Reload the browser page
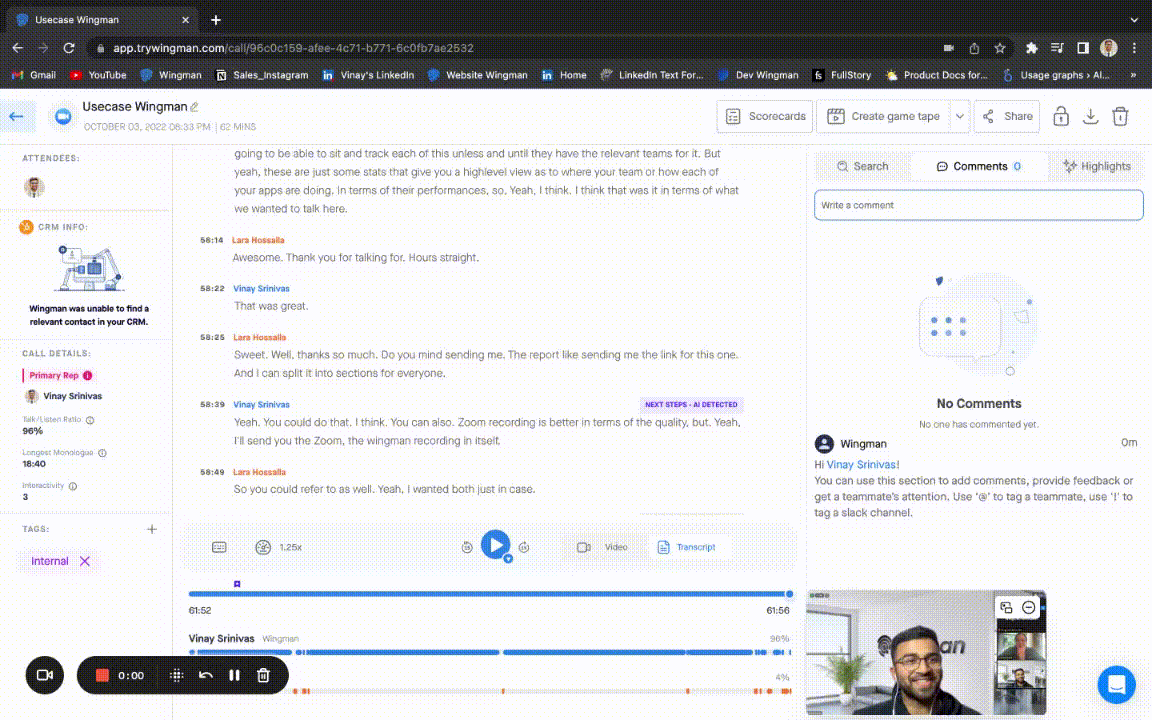Screen dimensions: 1152x720 coord(69,48)
